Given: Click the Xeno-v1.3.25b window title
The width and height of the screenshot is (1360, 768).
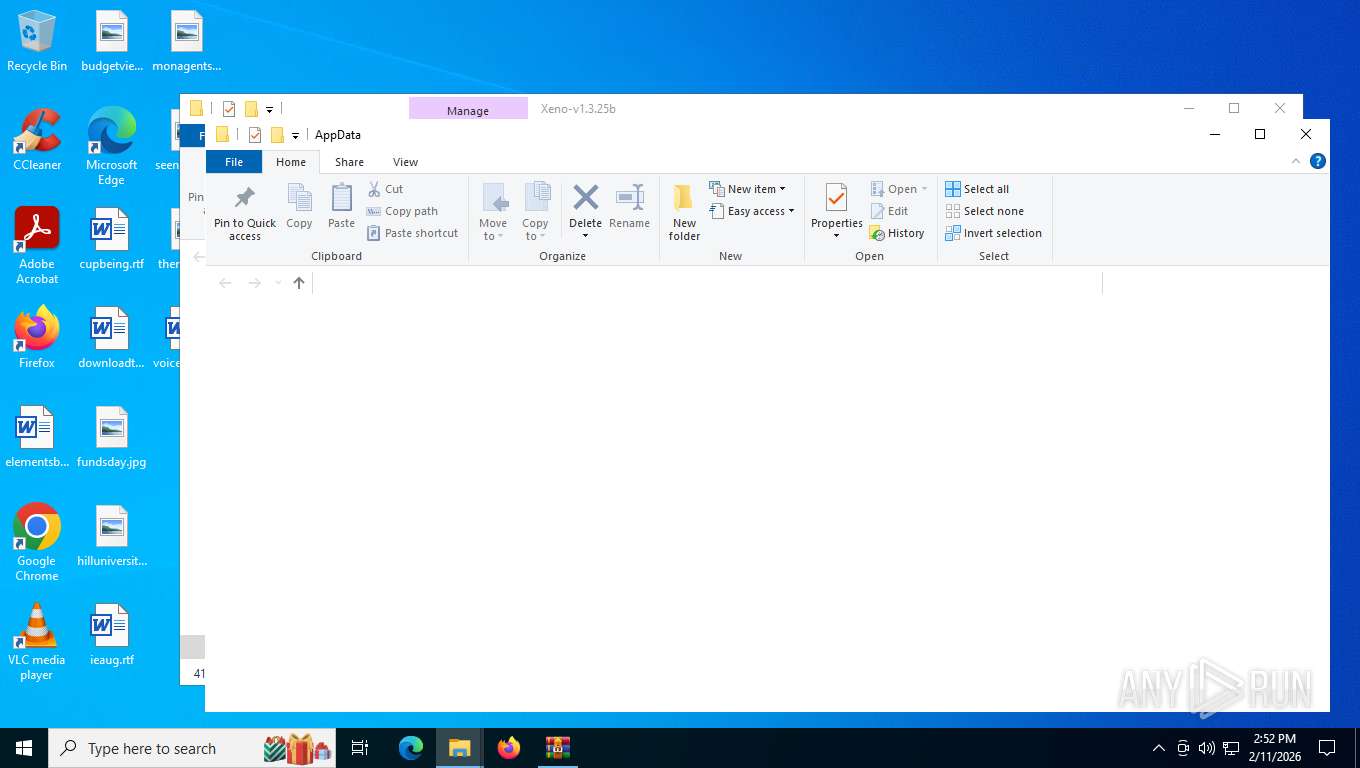Looking at the screenshot, I should pyautogui.click(x=578, y=109).
